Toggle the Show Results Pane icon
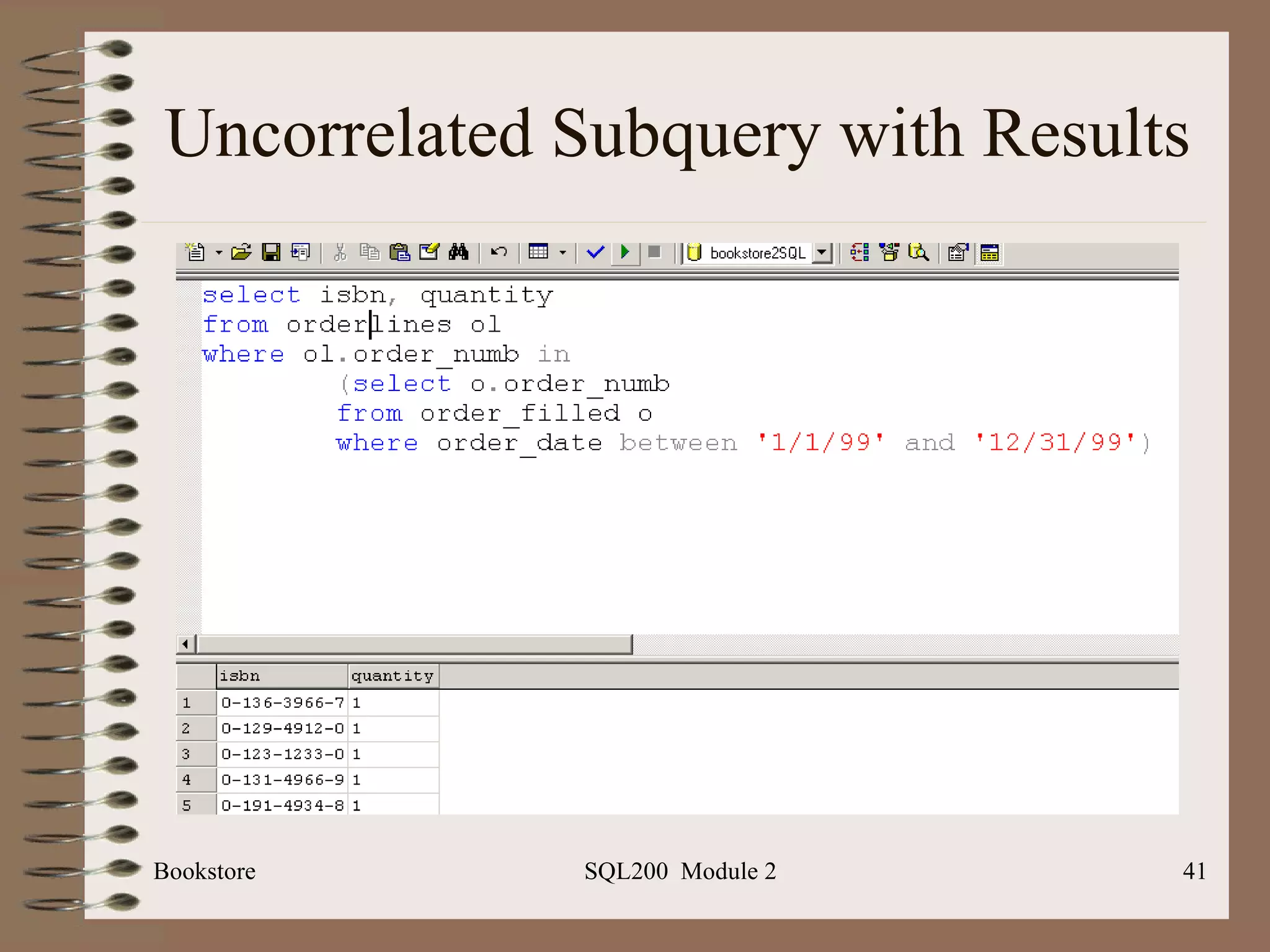 click(x=990, y=253)
